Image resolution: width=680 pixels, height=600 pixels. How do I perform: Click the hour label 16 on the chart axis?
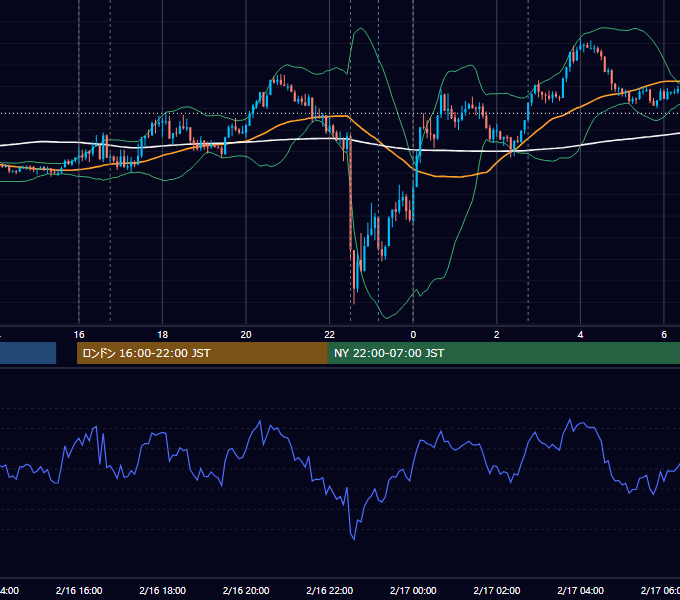click(x=79, y=335)
